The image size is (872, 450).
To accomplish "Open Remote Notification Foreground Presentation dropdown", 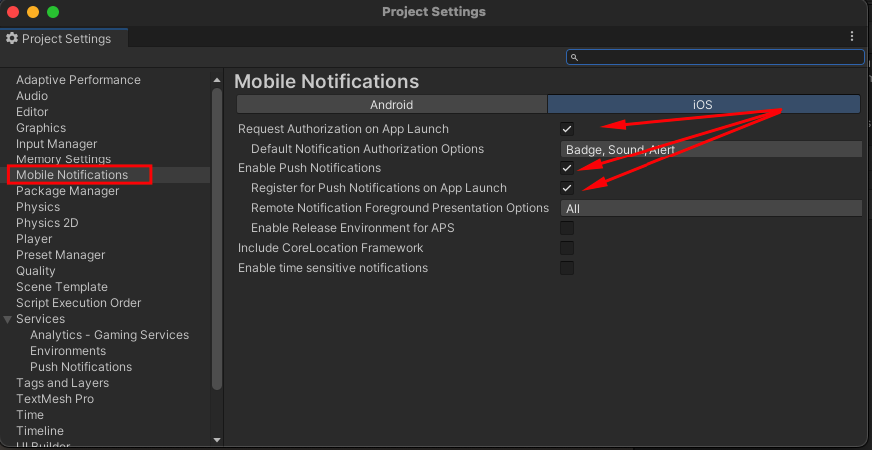I will (711, 209).
